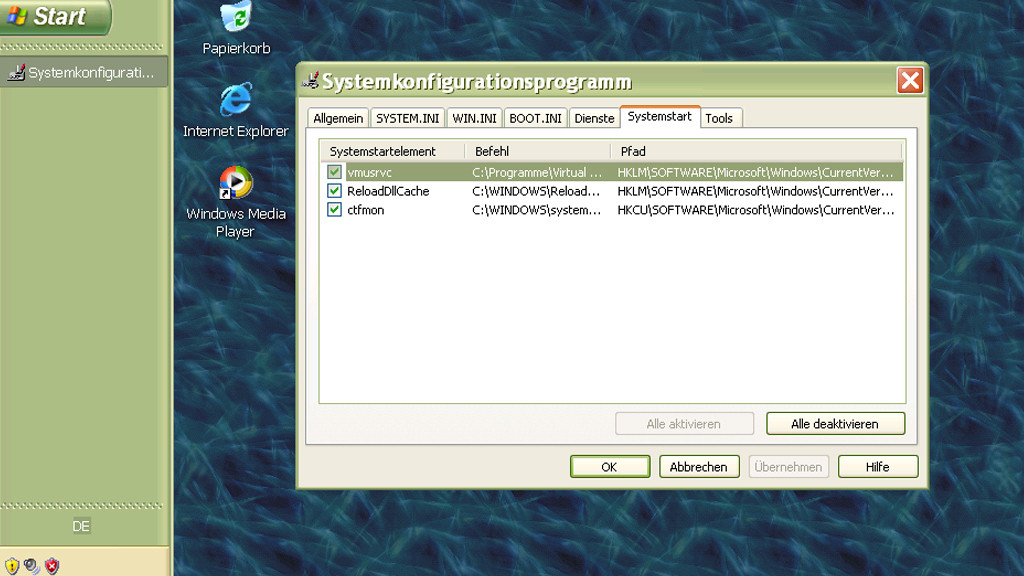Select Systemkonfigurati... taskbar button

coord(84,72)
